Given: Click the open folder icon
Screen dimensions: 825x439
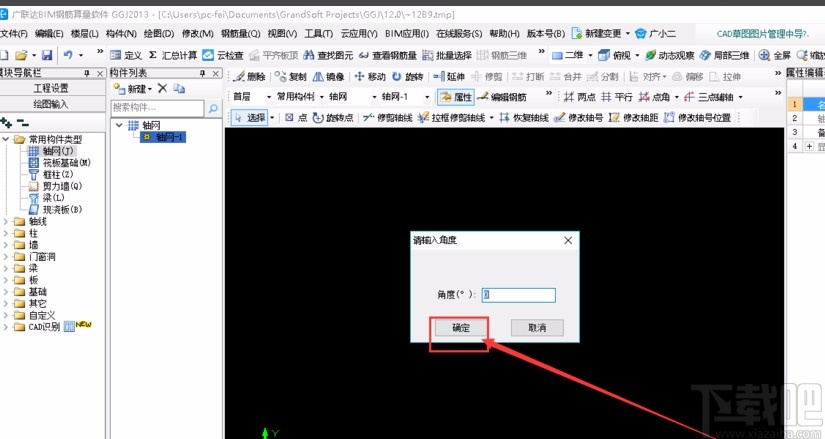Looking at the screenshot, I should [21, 55].
